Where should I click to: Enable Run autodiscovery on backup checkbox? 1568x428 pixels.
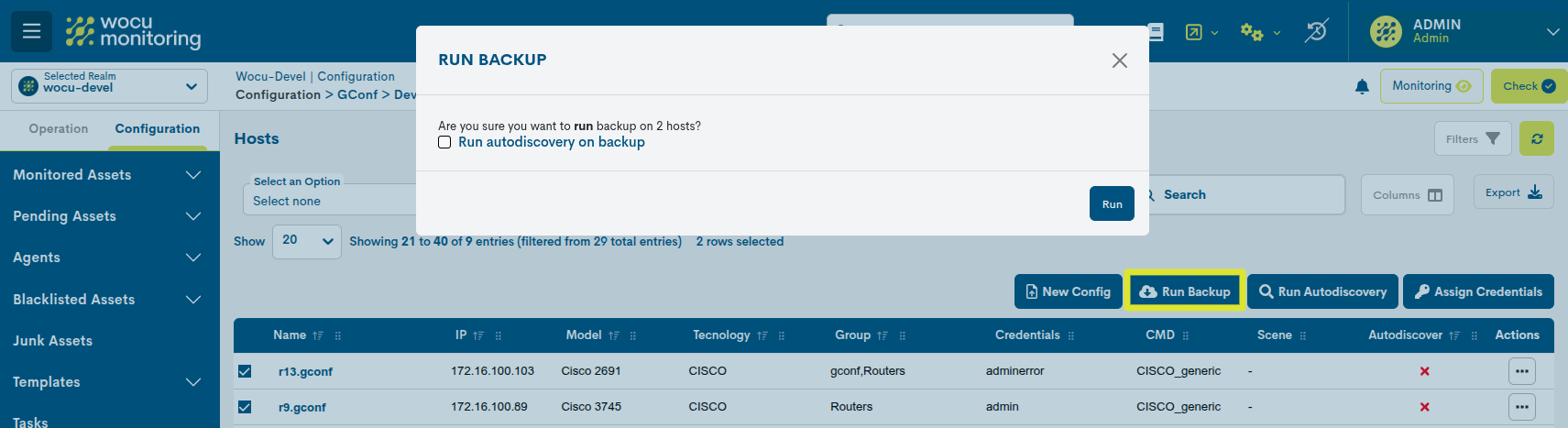pyautogui.click(x=445, y=142)
